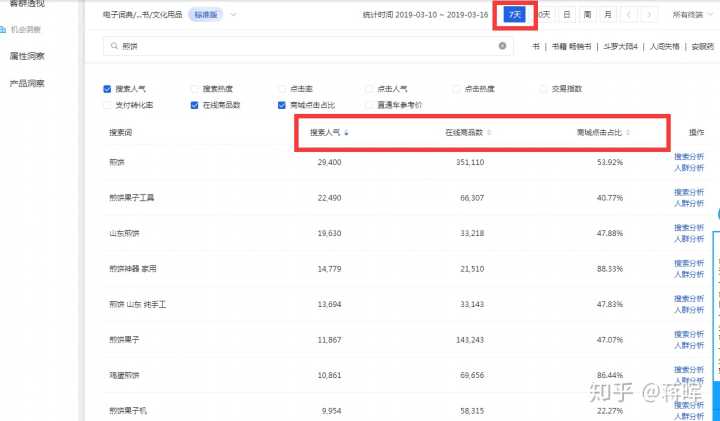Open 属性洞察 in the sidebar
This screenshot has width=720, height=421.
[x=26, y=57]
